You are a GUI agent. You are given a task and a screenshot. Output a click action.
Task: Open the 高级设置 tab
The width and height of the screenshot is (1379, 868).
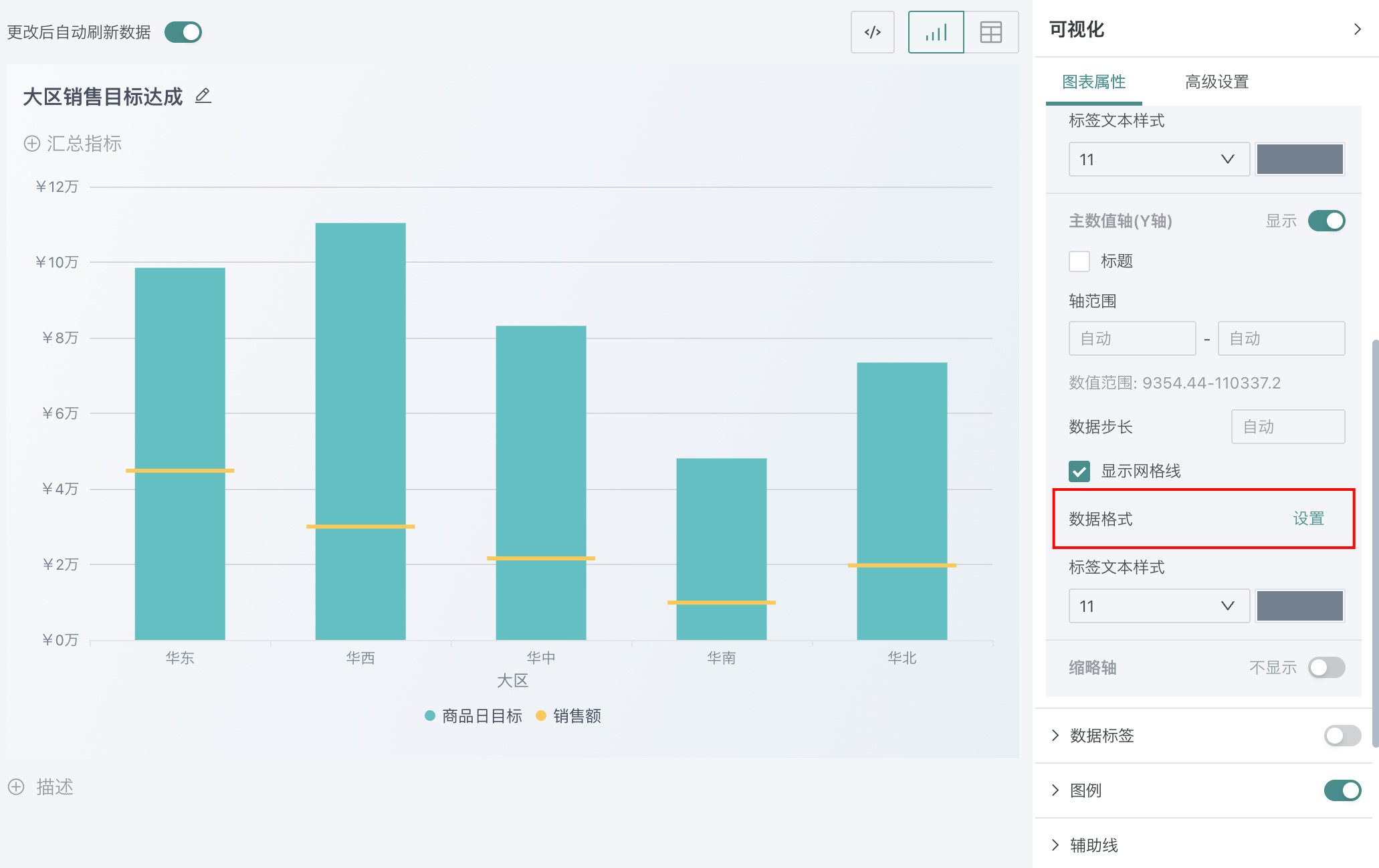coord(1216,82)
